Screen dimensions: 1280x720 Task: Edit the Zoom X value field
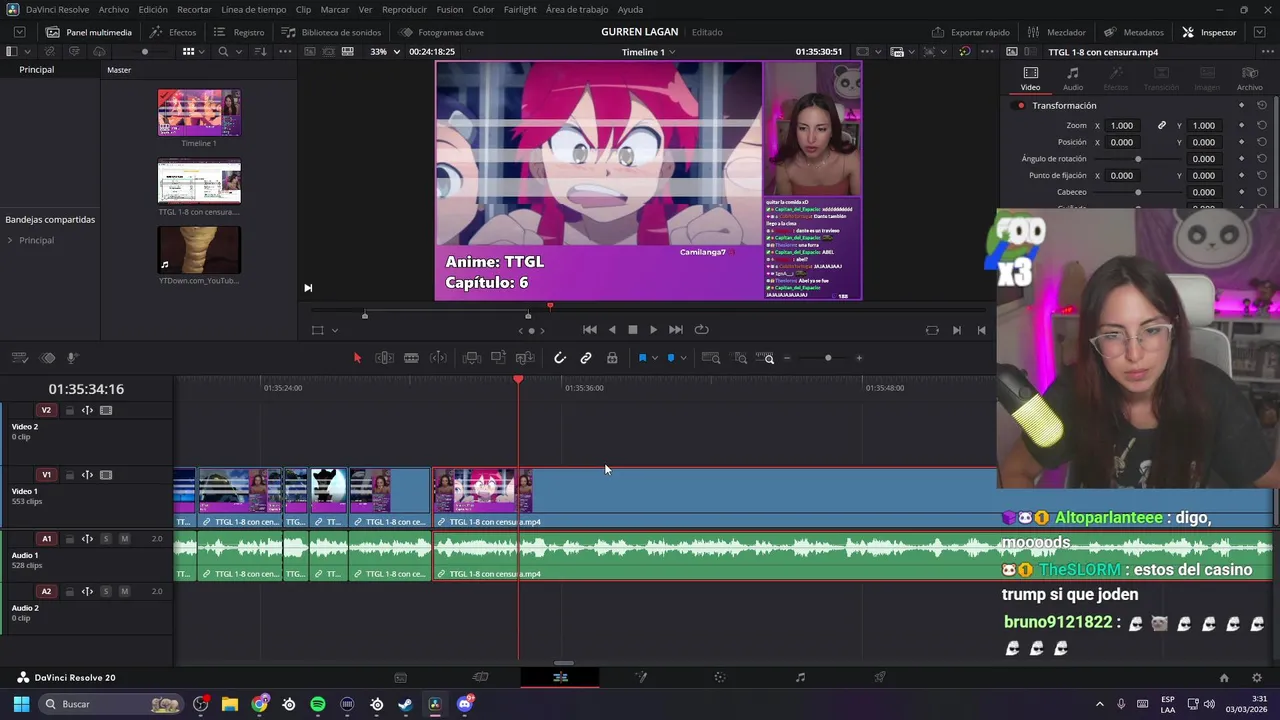pyautogui.click(x=1122, y=125)
